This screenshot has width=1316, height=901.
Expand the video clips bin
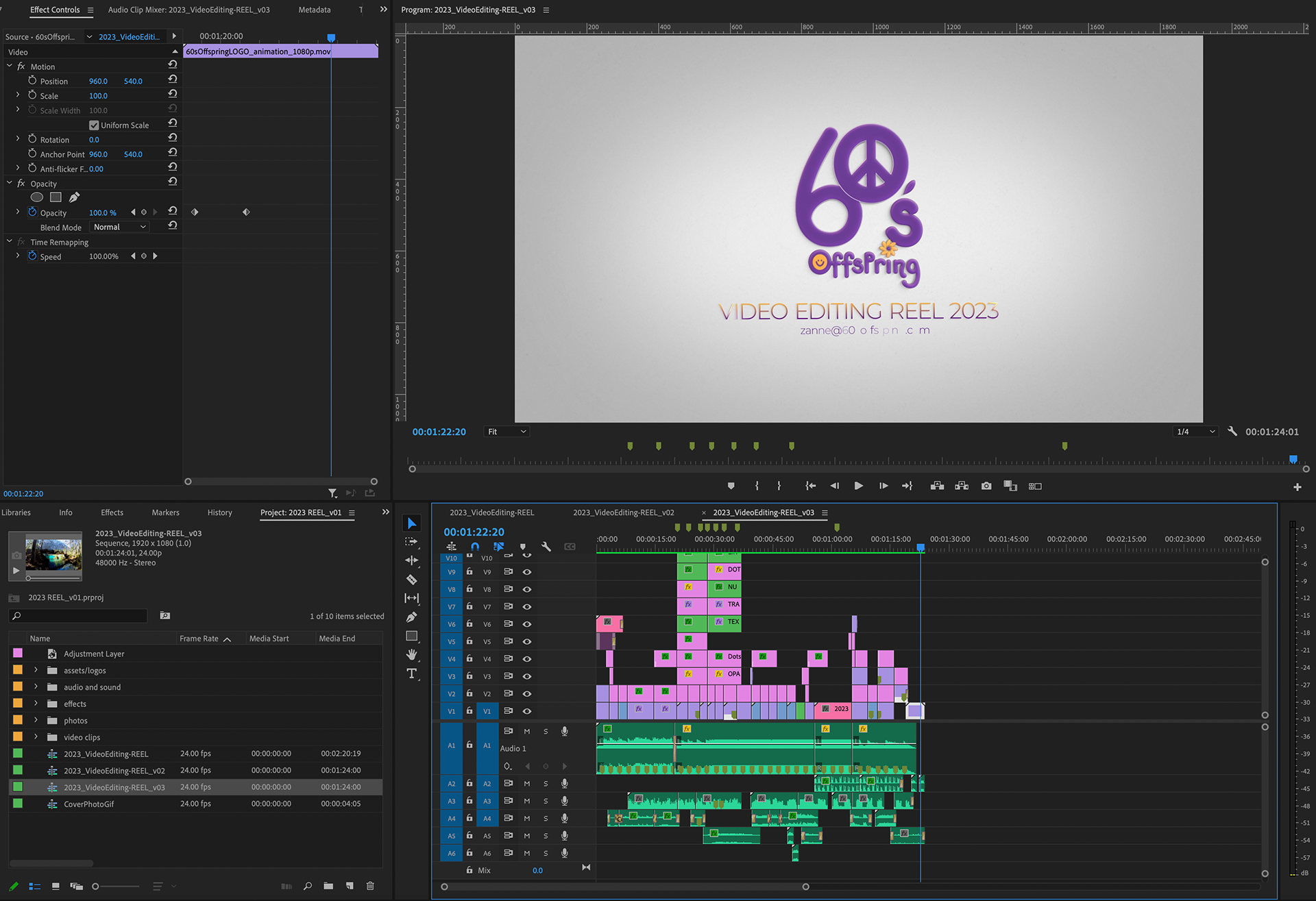point(36,737)
